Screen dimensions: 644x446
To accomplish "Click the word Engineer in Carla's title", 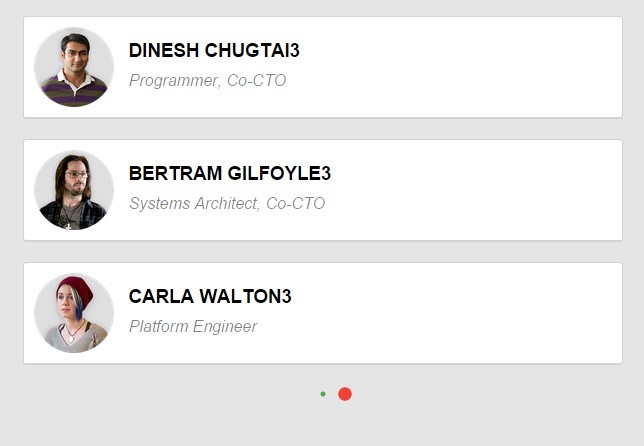I will [x=226, y=326].
